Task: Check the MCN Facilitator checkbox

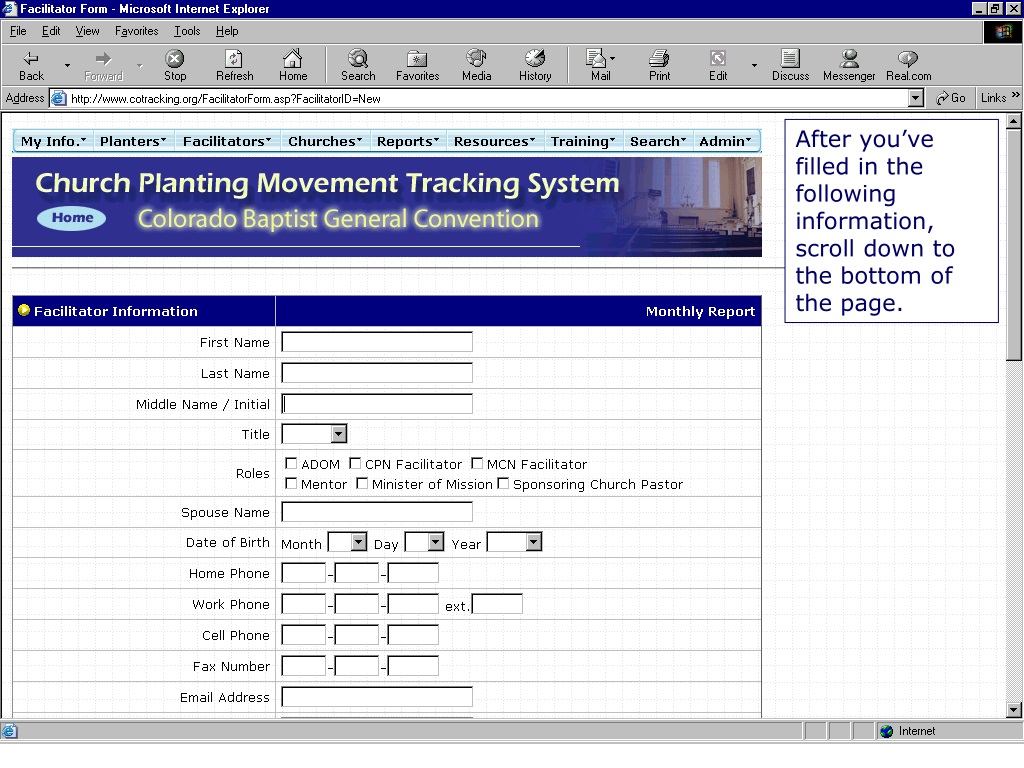Action: coord(477,463)
